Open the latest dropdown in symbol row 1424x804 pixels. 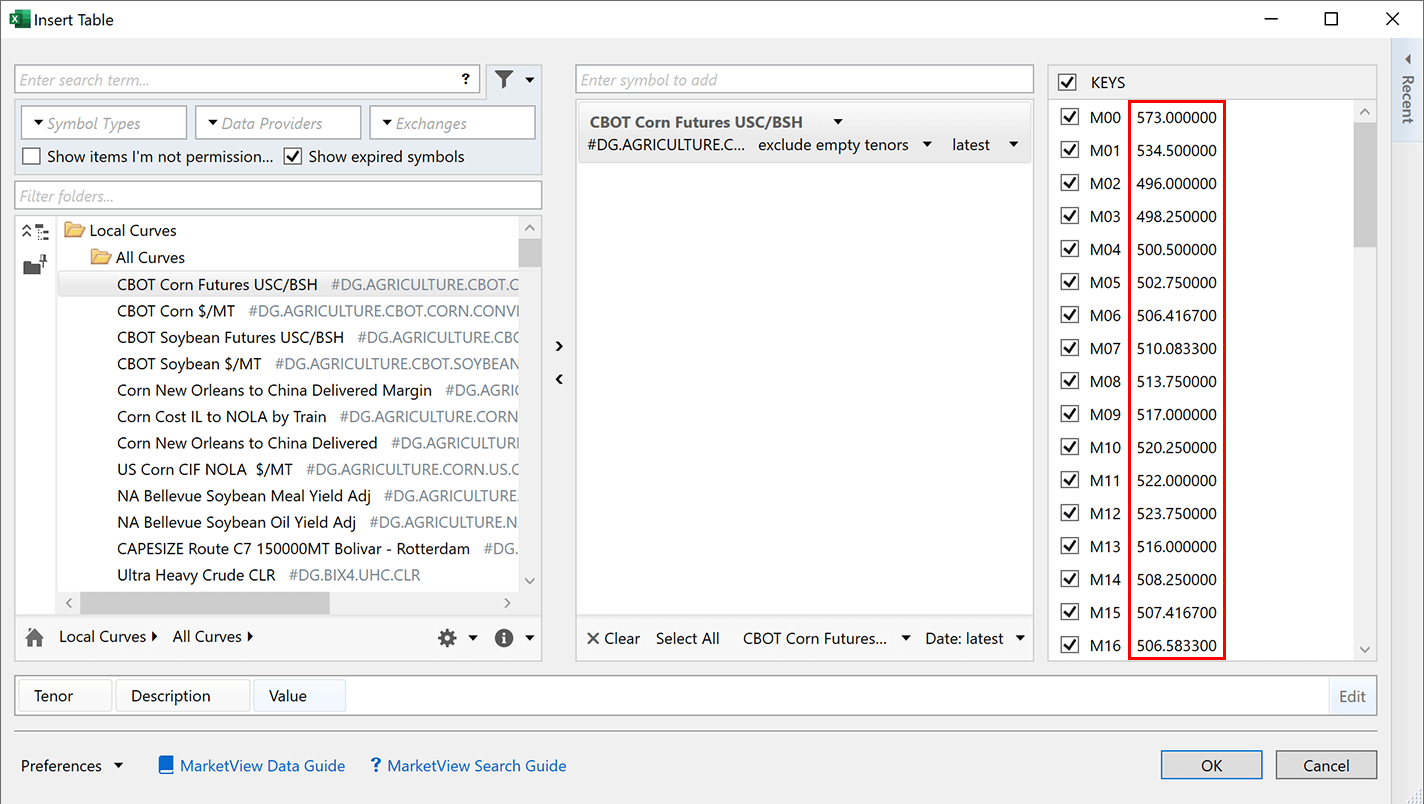click(x=1013, y=145)
